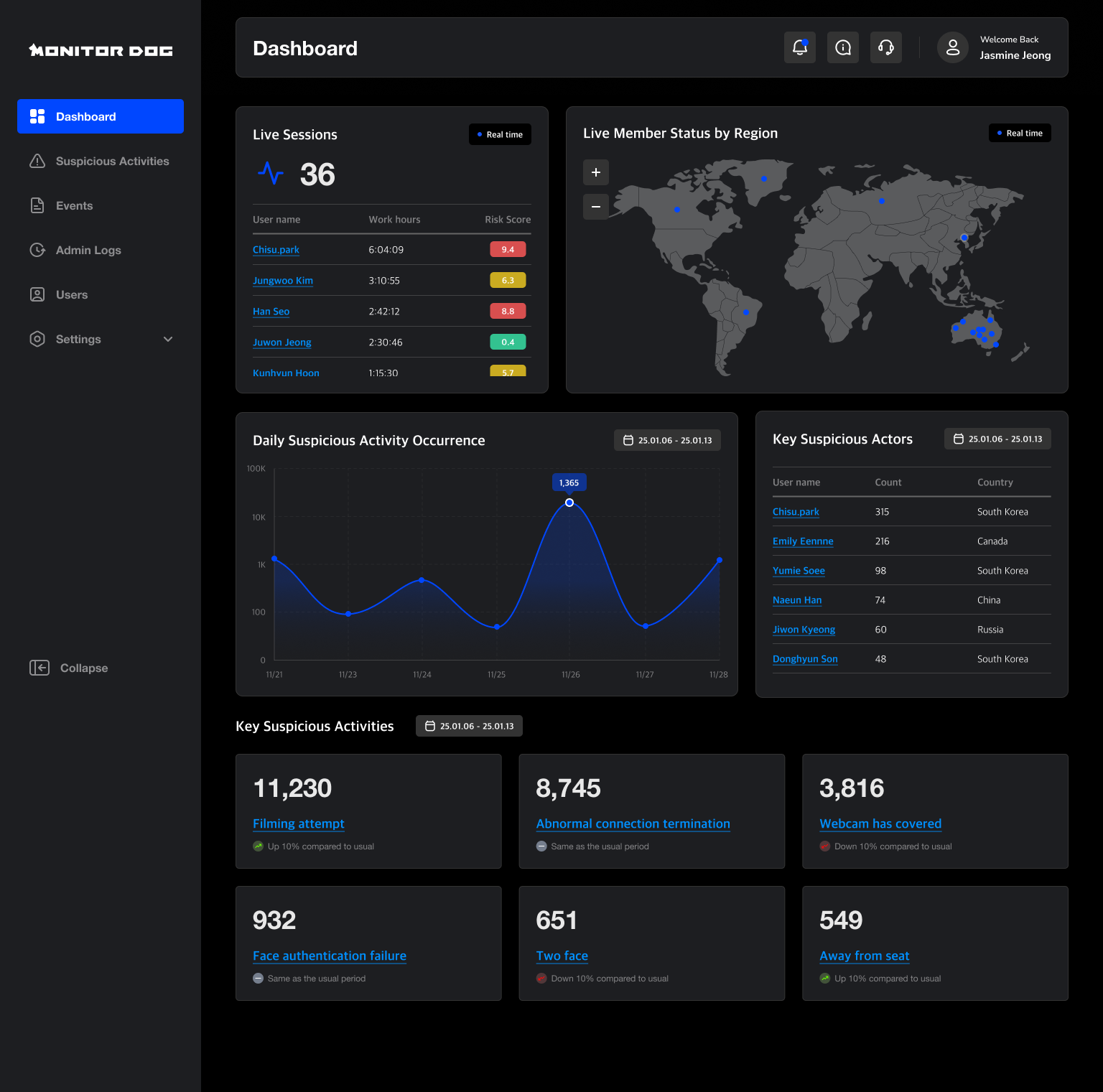Click the Users sidebar icon
The width and height of the screenshot is (1103, 1092).
pyautogui.click(x=37, y=294)
